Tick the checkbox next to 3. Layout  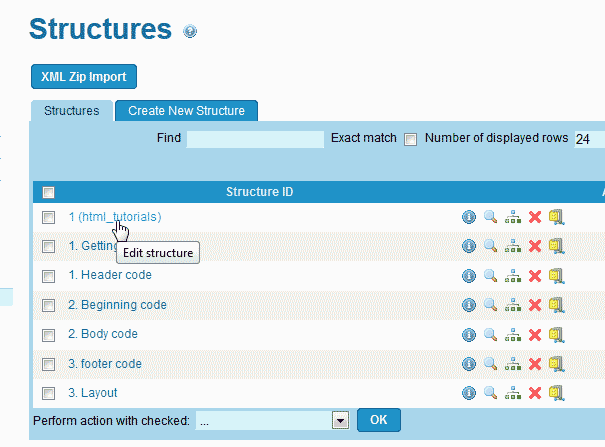pos(48,393)
